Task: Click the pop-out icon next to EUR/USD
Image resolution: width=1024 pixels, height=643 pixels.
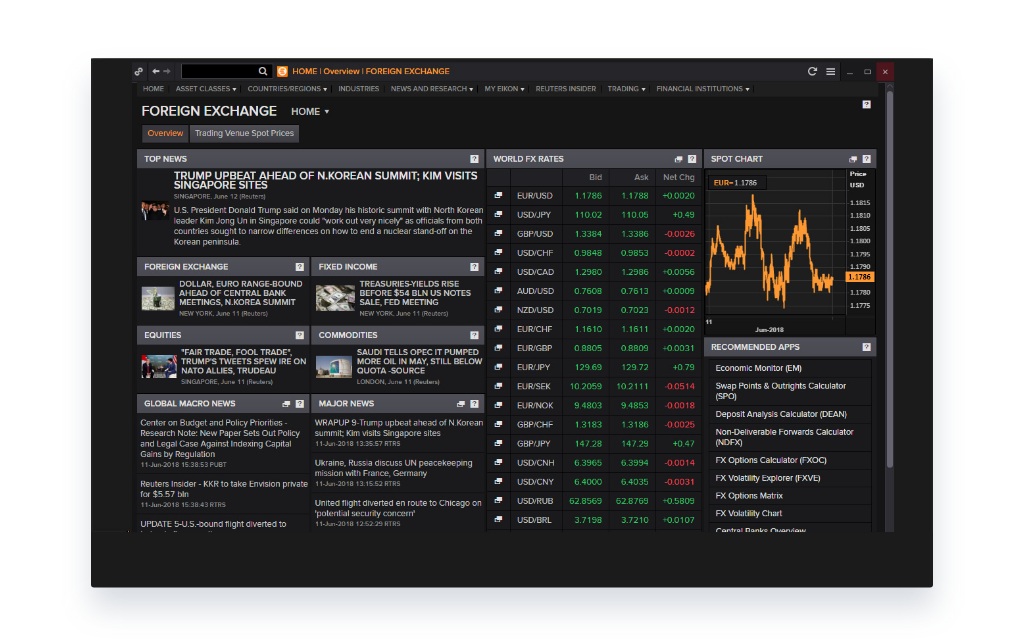Action: [x=498, y=195]
